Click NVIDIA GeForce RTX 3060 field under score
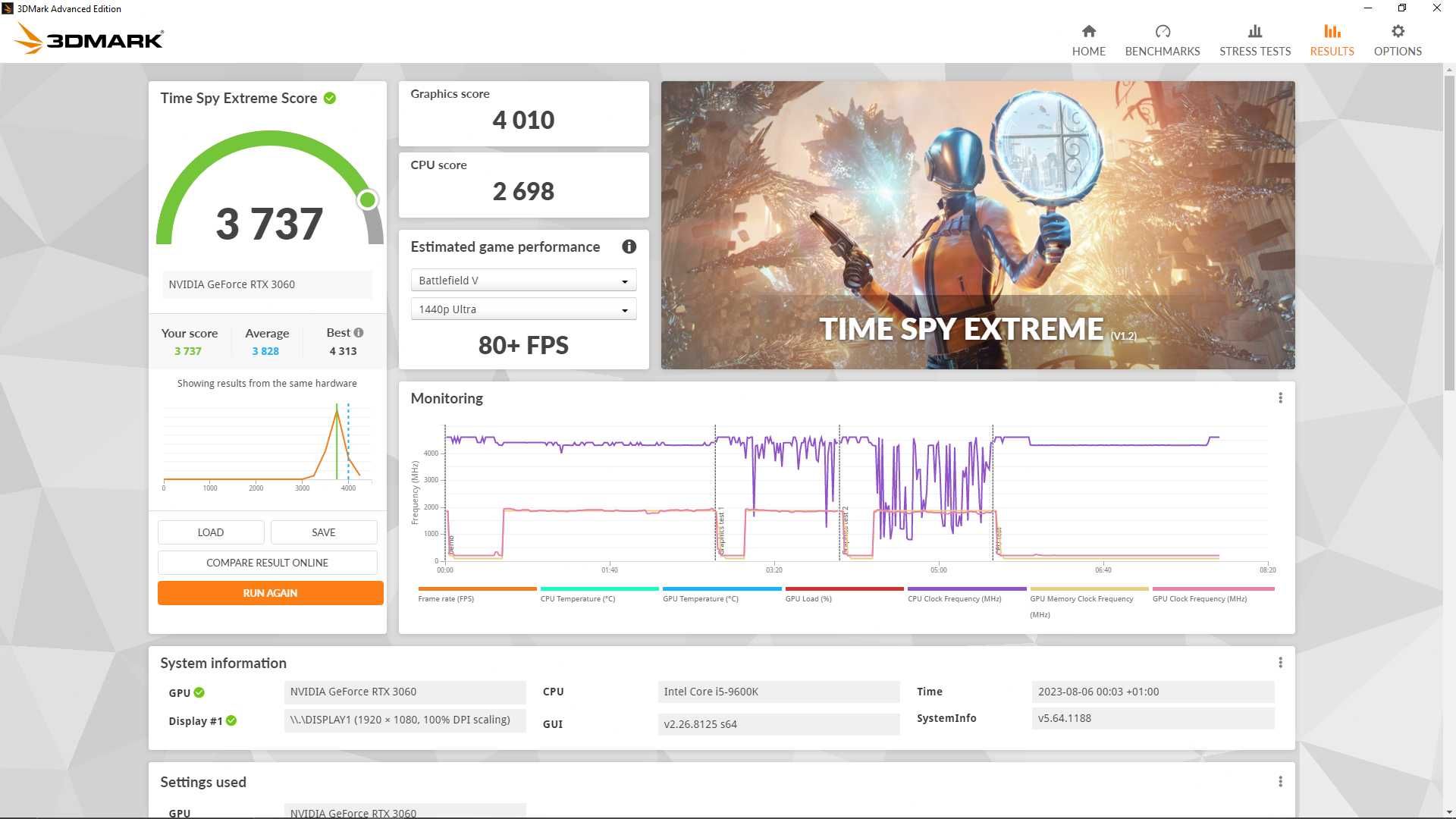1456x819 pixels. 267,284
